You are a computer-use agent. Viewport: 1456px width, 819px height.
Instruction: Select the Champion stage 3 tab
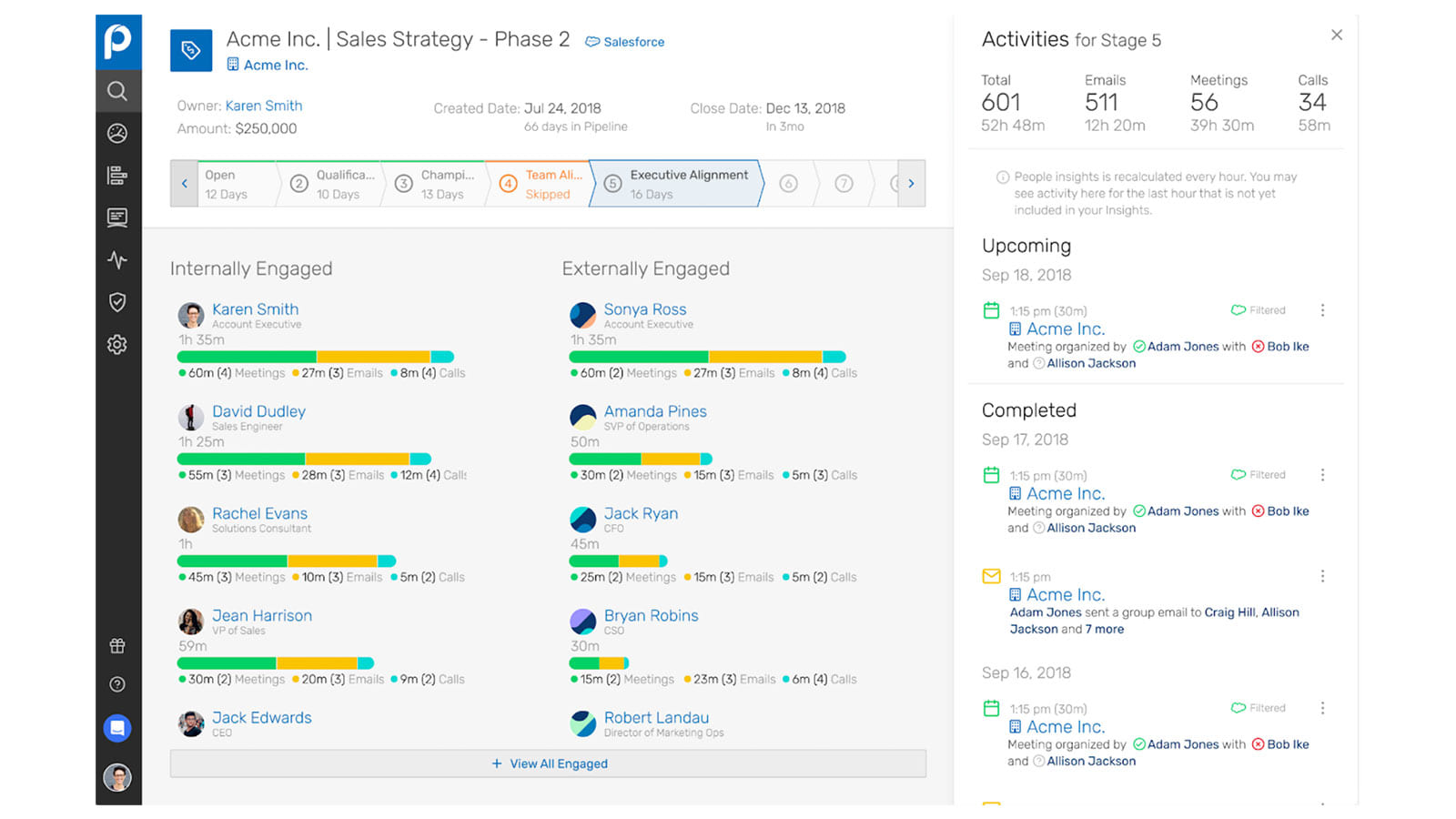[x=437, y=184]
